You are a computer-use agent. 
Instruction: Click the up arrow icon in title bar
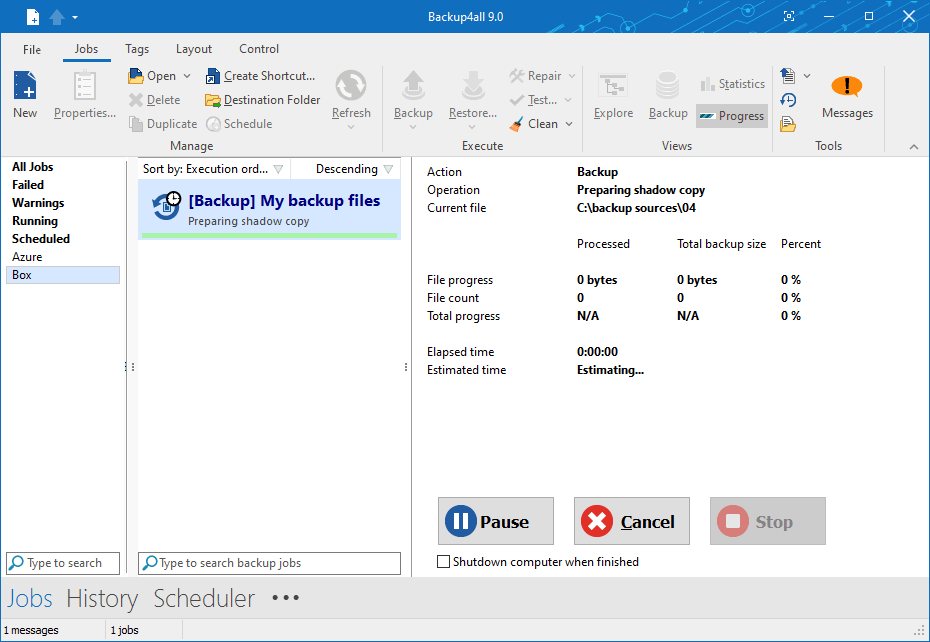pyautogui.click(x=57, y=17)
